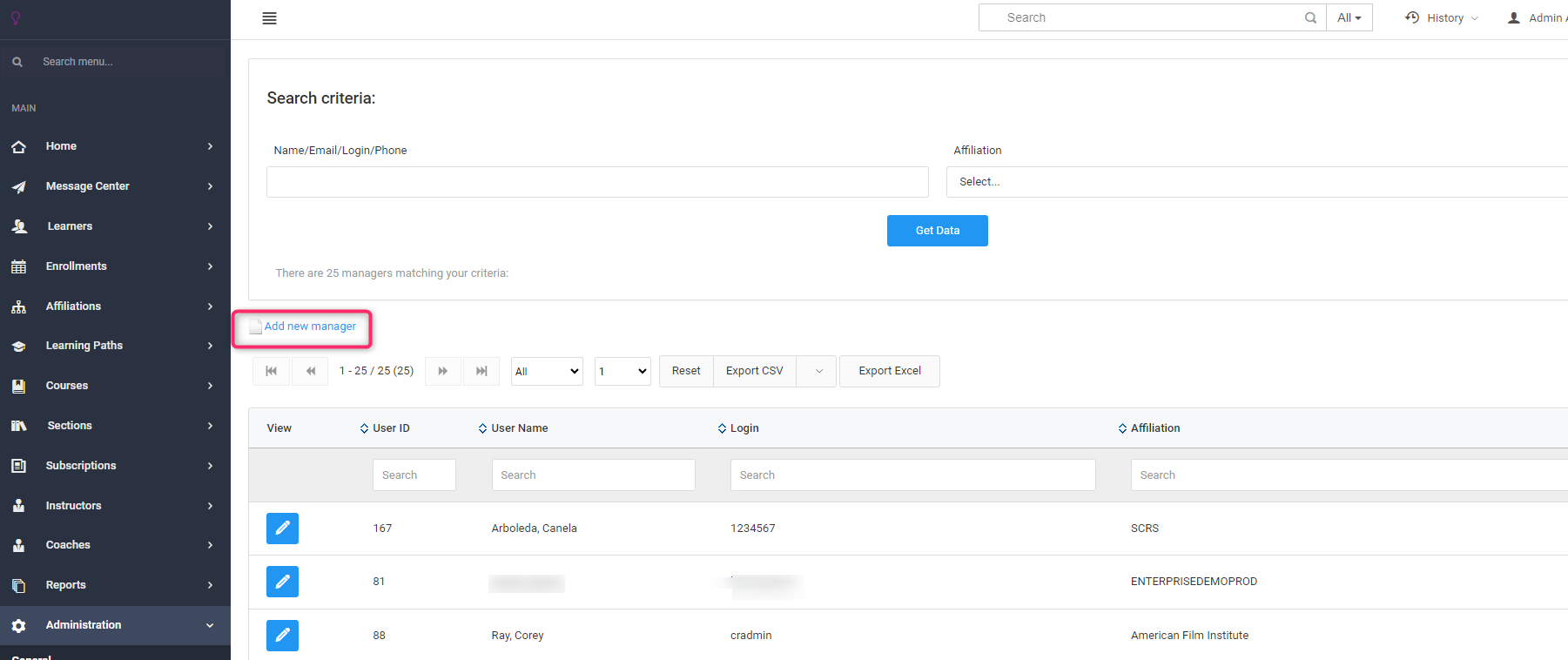Open the page number dropdown
The width and height of the screenshot is (1568, 660).
622,372
